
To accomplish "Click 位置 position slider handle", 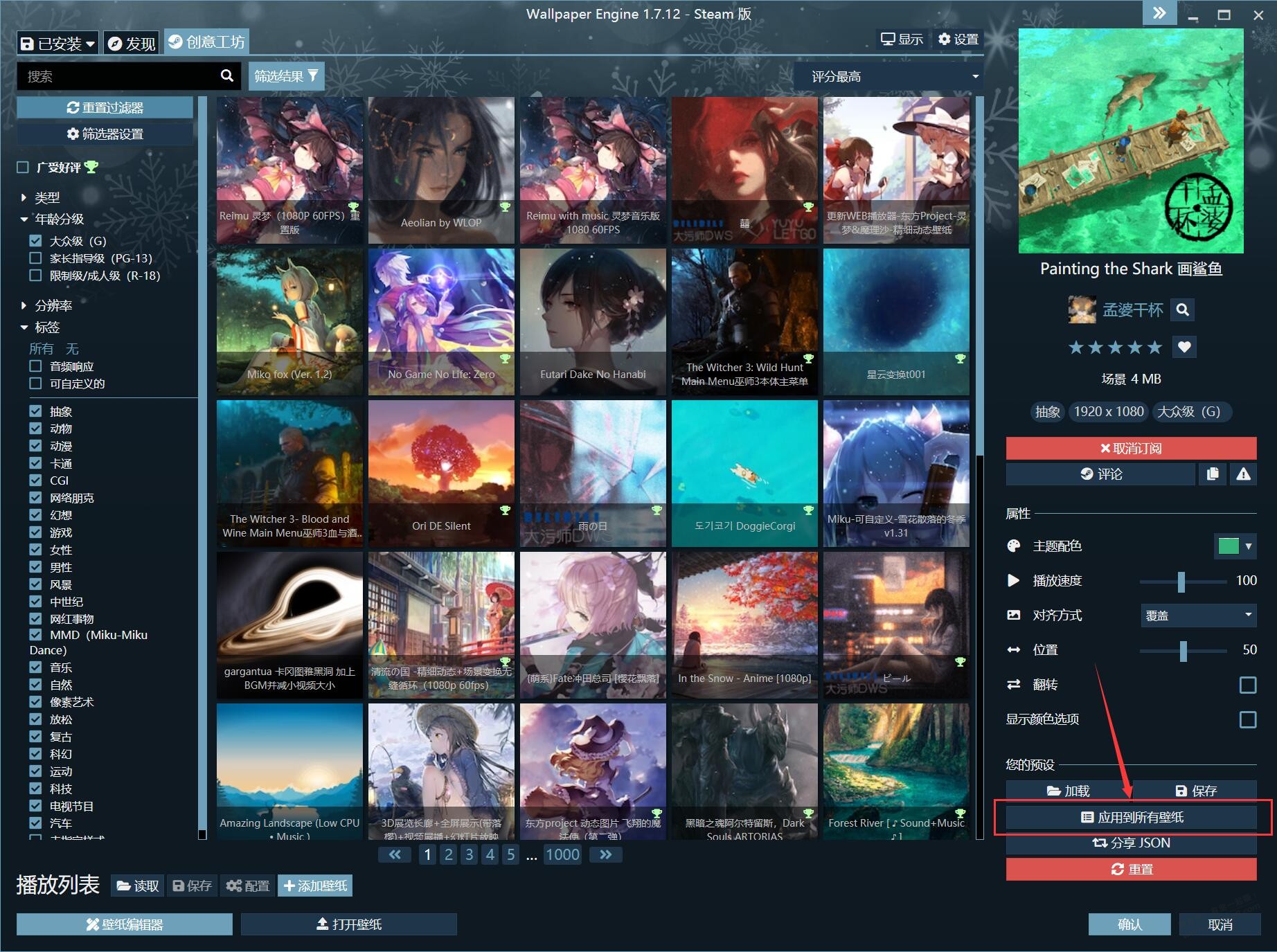I will pyautogui.click(x=1184, y=650).
